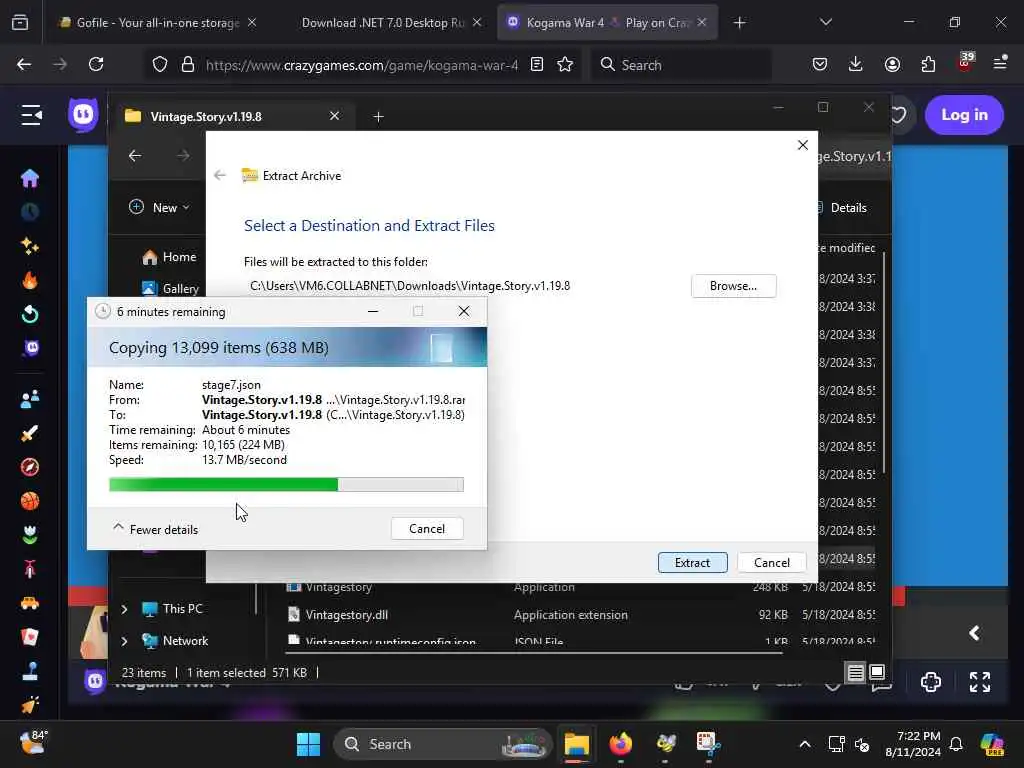Open Home in Explorer navigation pane
This screenshot has width=1024, height=768.
point(168,257)
